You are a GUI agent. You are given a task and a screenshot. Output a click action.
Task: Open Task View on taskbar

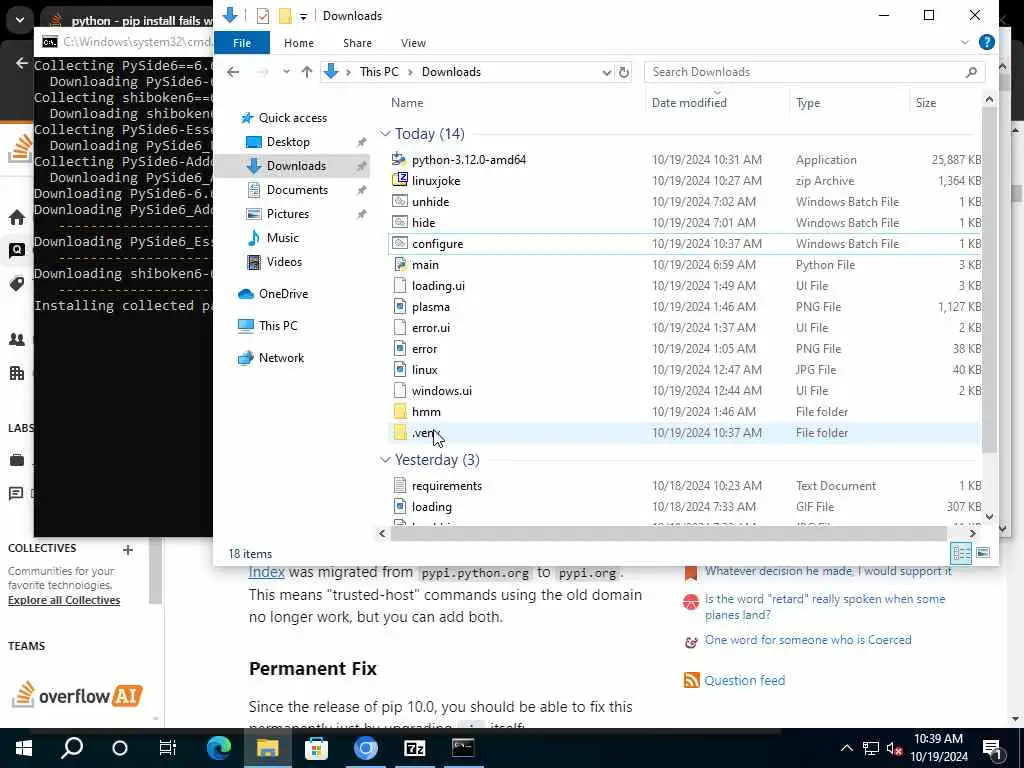(x=168, y=748)
